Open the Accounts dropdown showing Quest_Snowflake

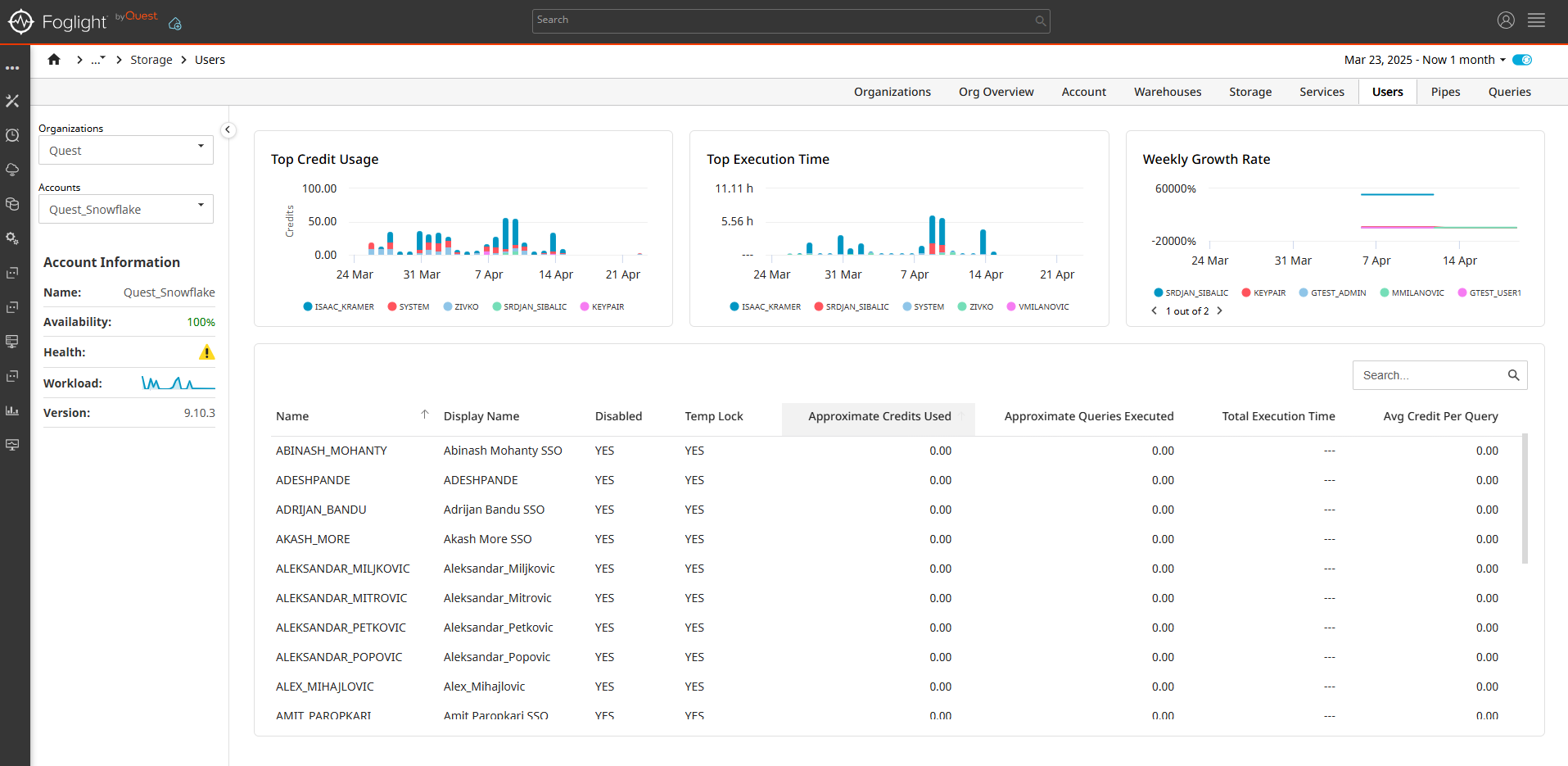(x=126, y=209)
